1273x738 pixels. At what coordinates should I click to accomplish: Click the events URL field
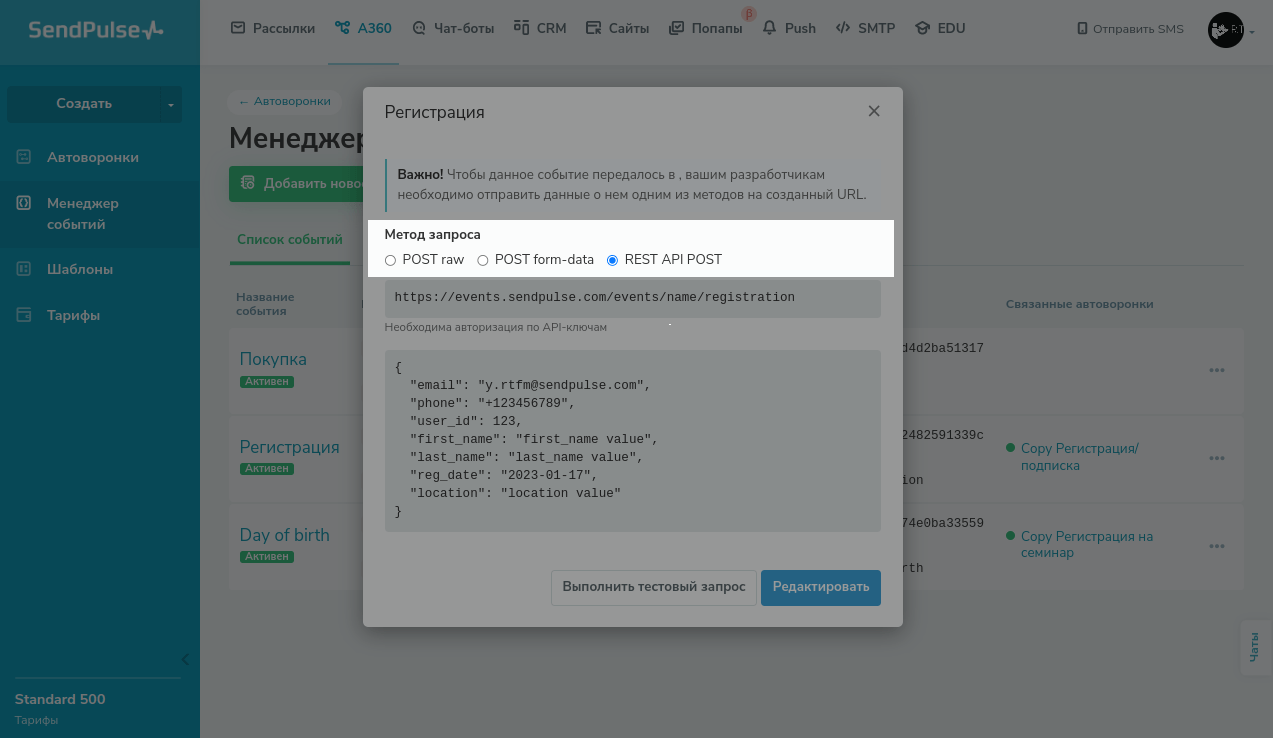632,298
